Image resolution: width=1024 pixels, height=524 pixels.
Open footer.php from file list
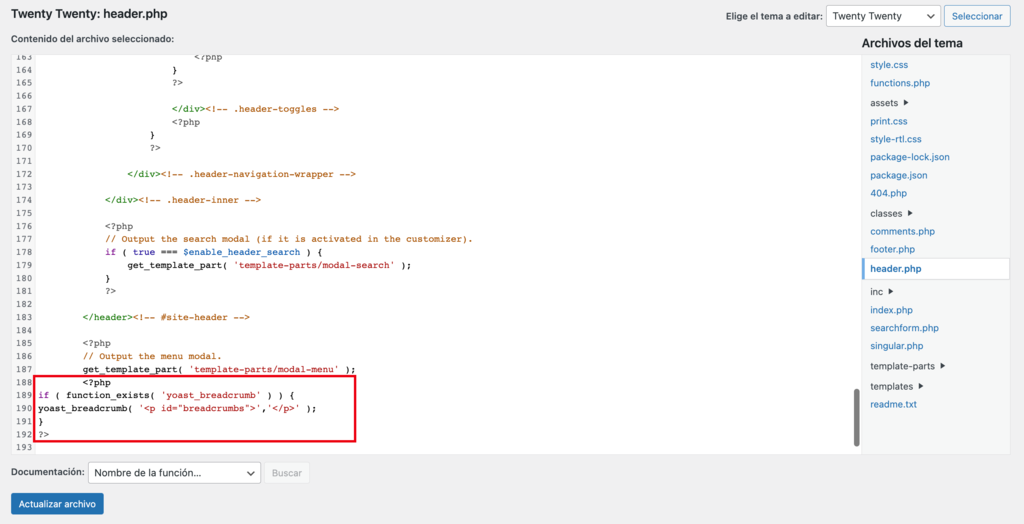[x=893, y=249]
